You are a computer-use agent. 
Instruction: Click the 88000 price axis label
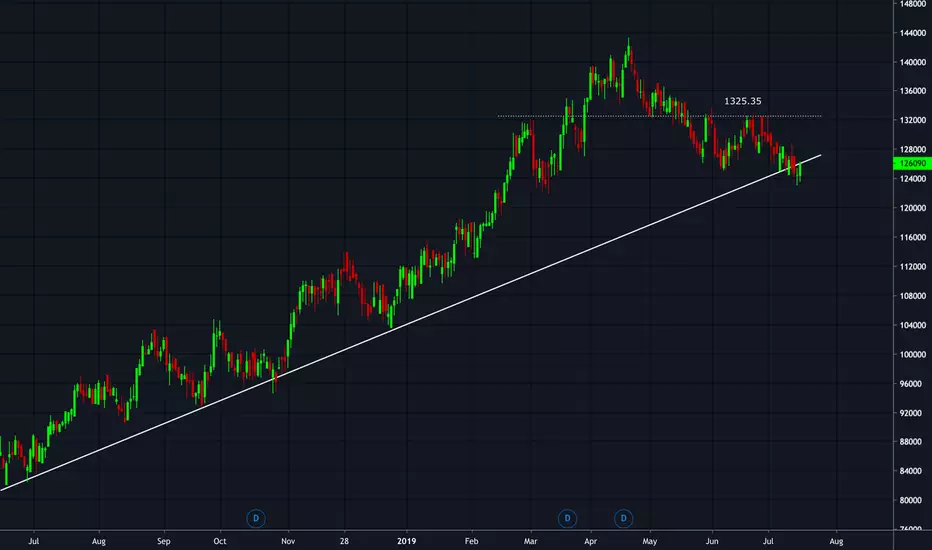click(x=912, y=442)
